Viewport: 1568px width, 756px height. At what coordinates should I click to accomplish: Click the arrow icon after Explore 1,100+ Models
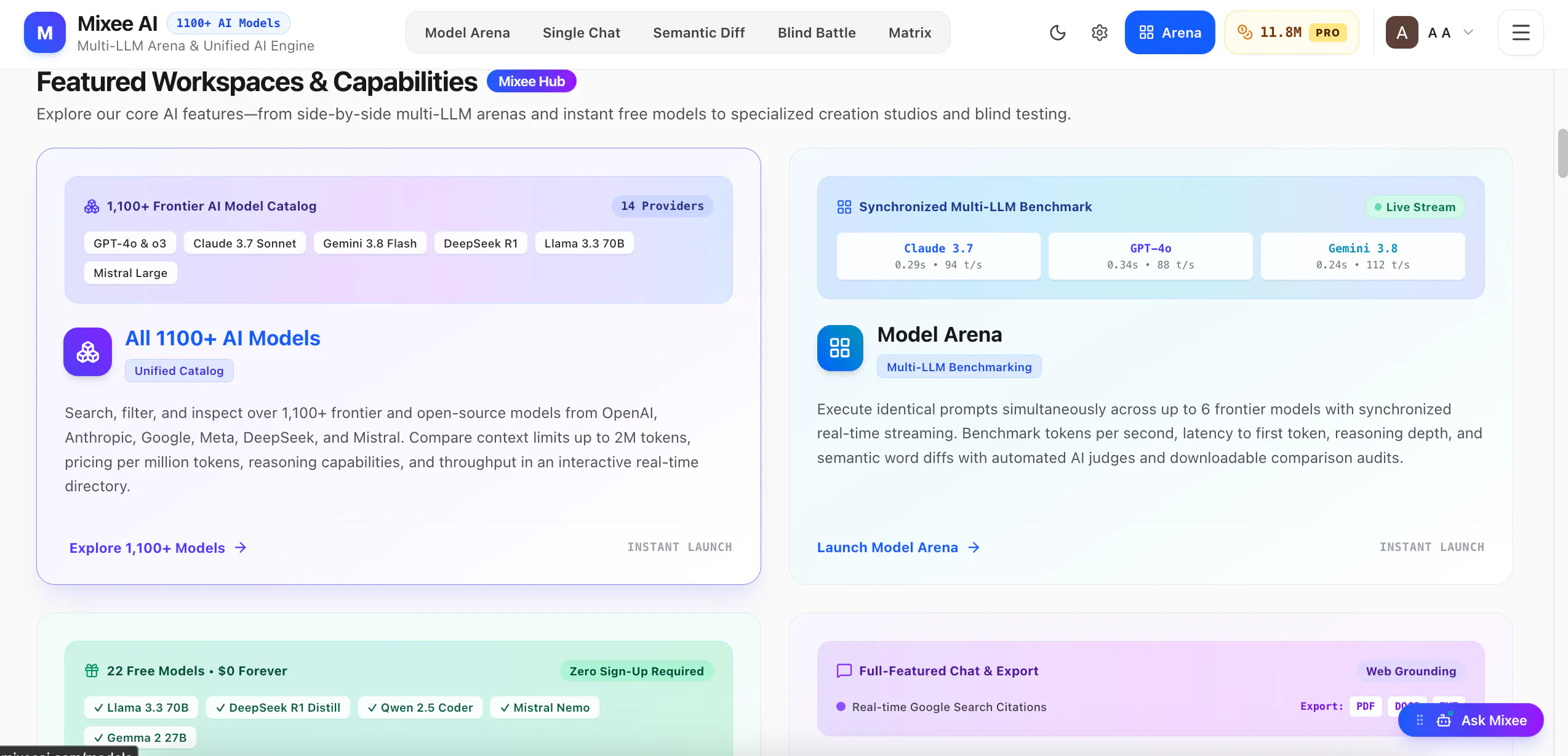[241, 547]
